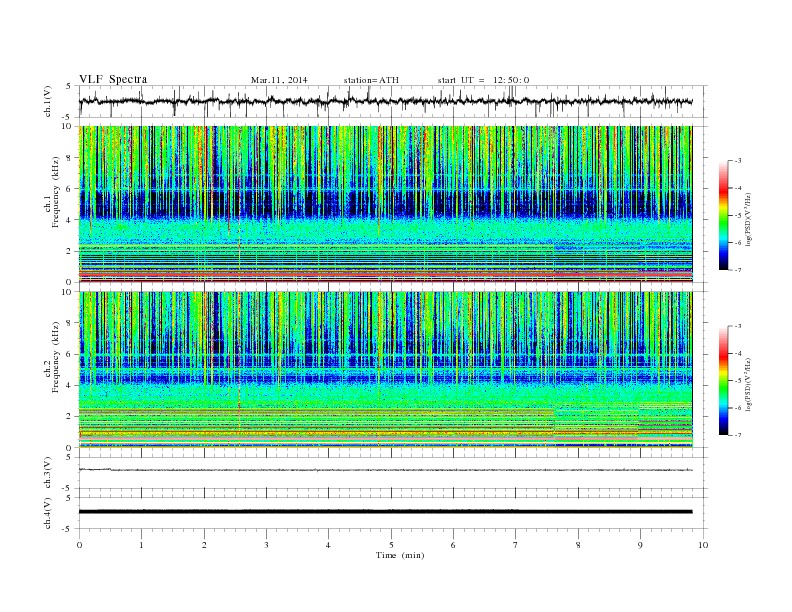792x612 pixels.
Task: Click the ch.1 spectrogram plot
Action: [386, 204]
